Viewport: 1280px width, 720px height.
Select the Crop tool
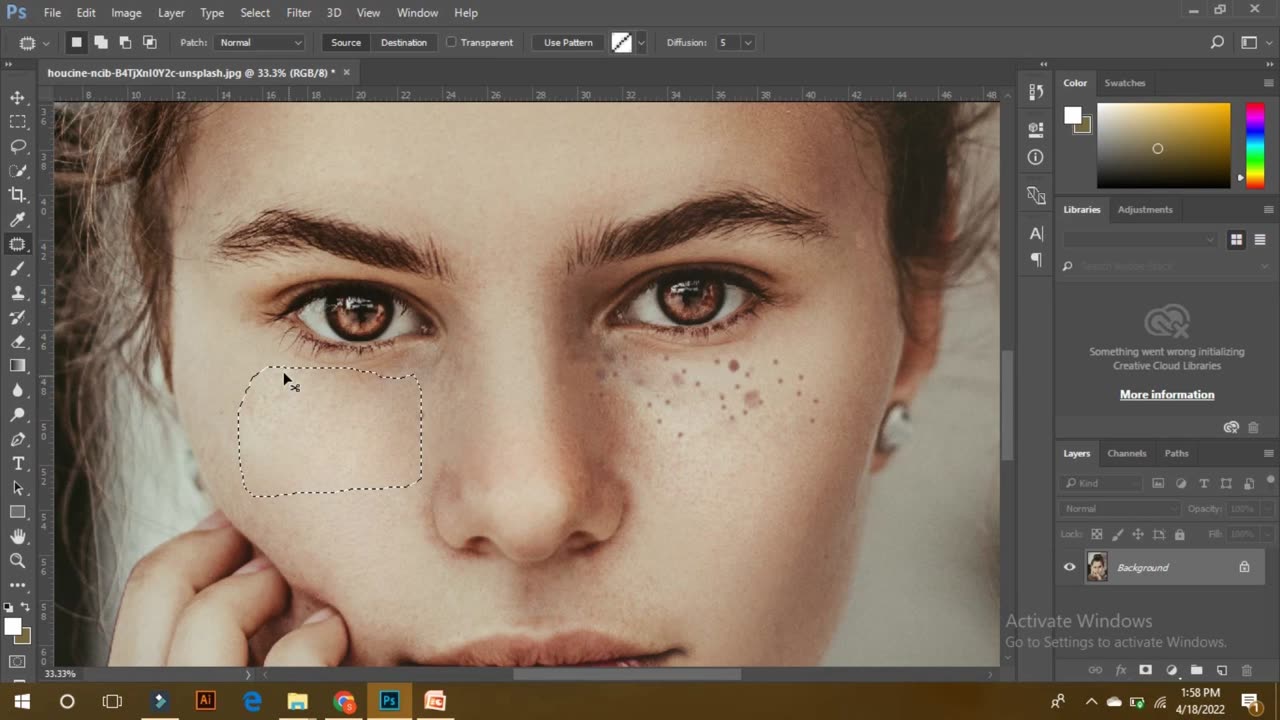tap(18, 195)
